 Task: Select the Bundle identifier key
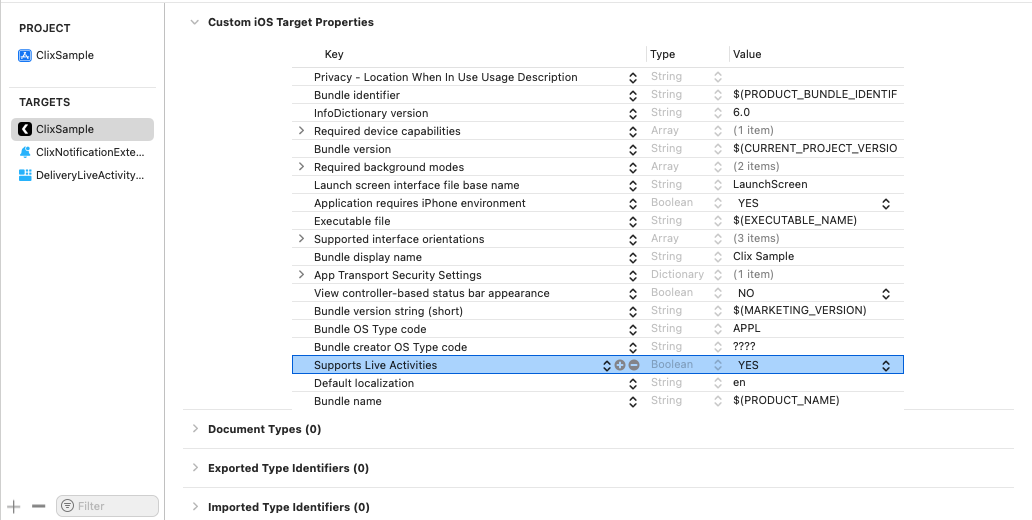click(357, 95)
